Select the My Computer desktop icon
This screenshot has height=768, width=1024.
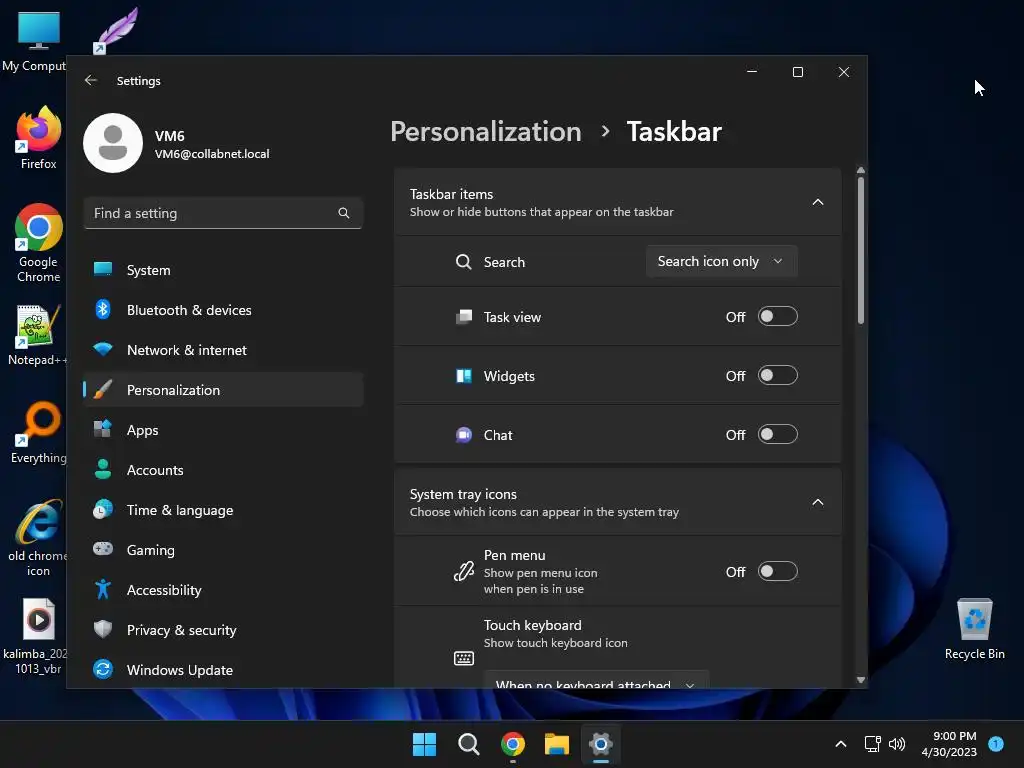click(x=36, y=40)
